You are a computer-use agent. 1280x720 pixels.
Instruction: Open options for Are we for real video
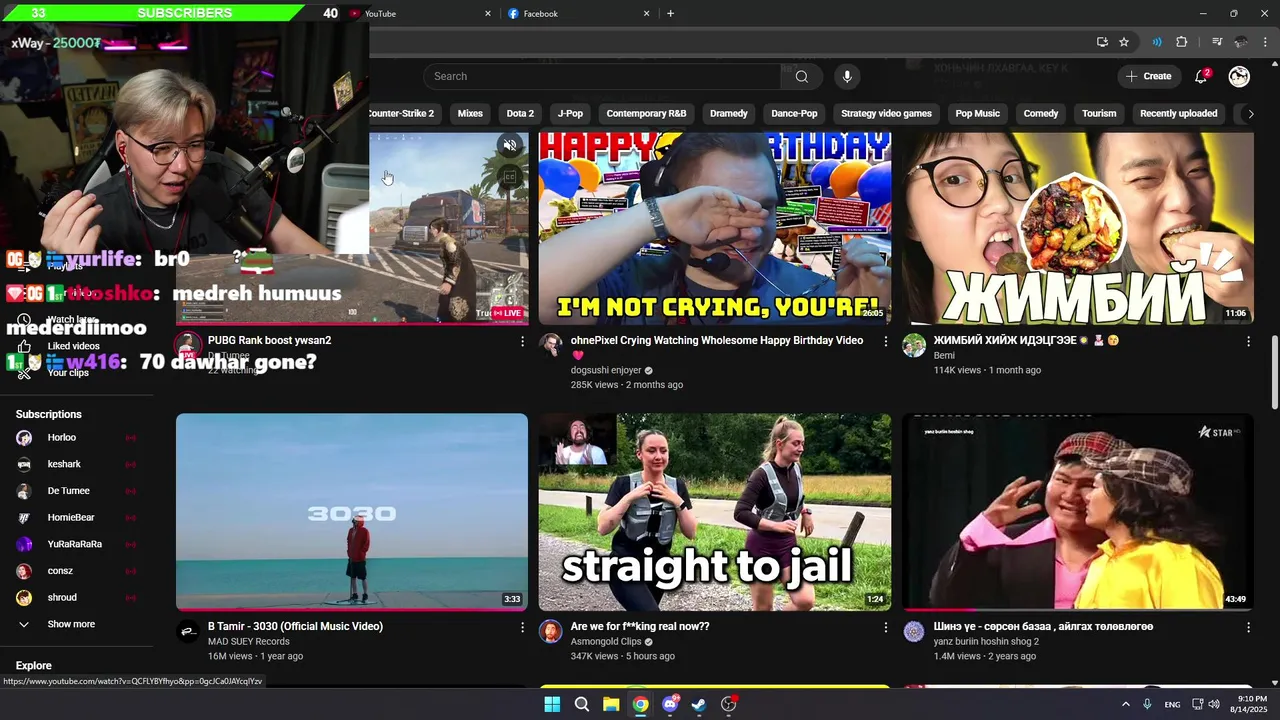[885, 627]
